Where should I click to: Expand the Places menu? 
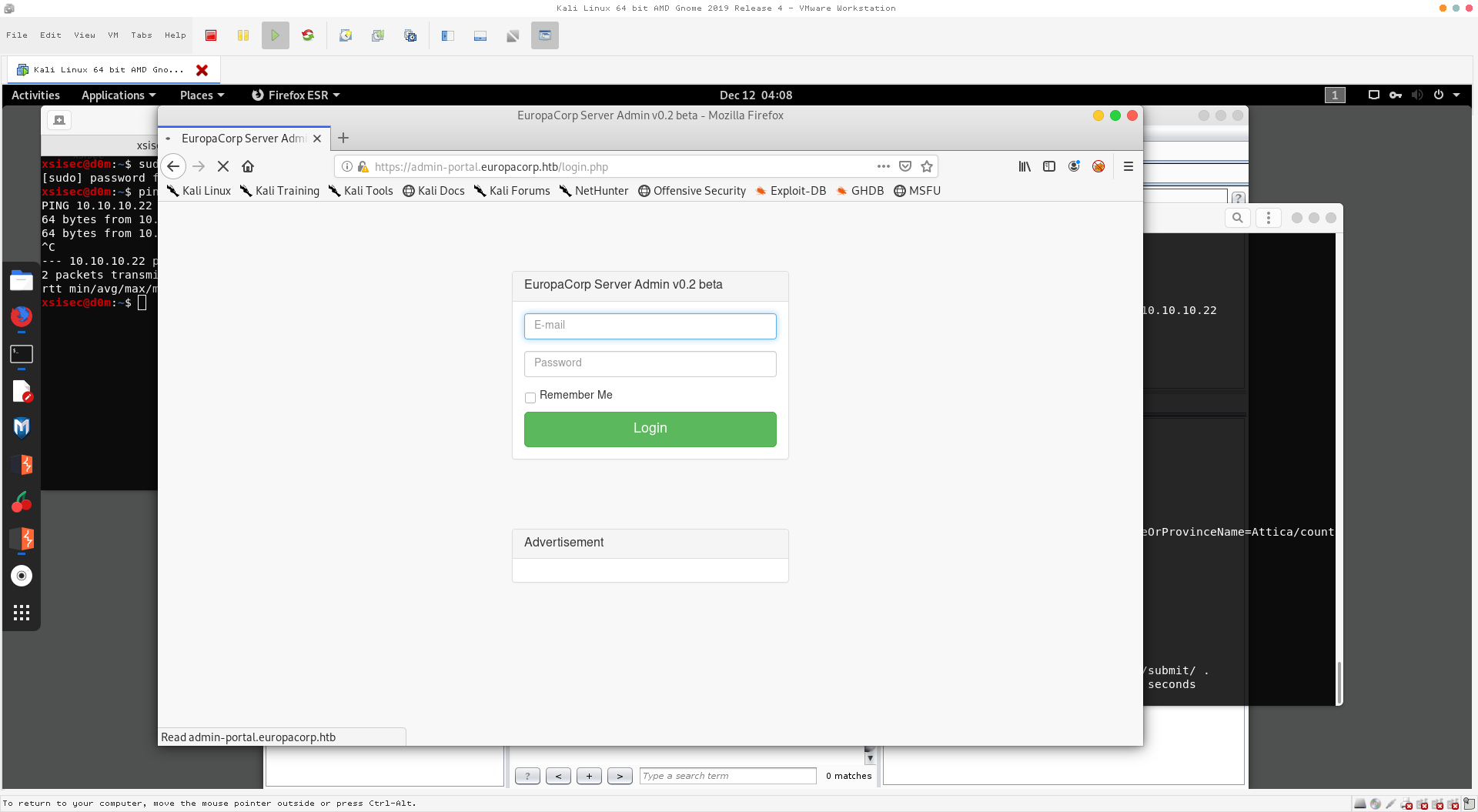point(202,95)
